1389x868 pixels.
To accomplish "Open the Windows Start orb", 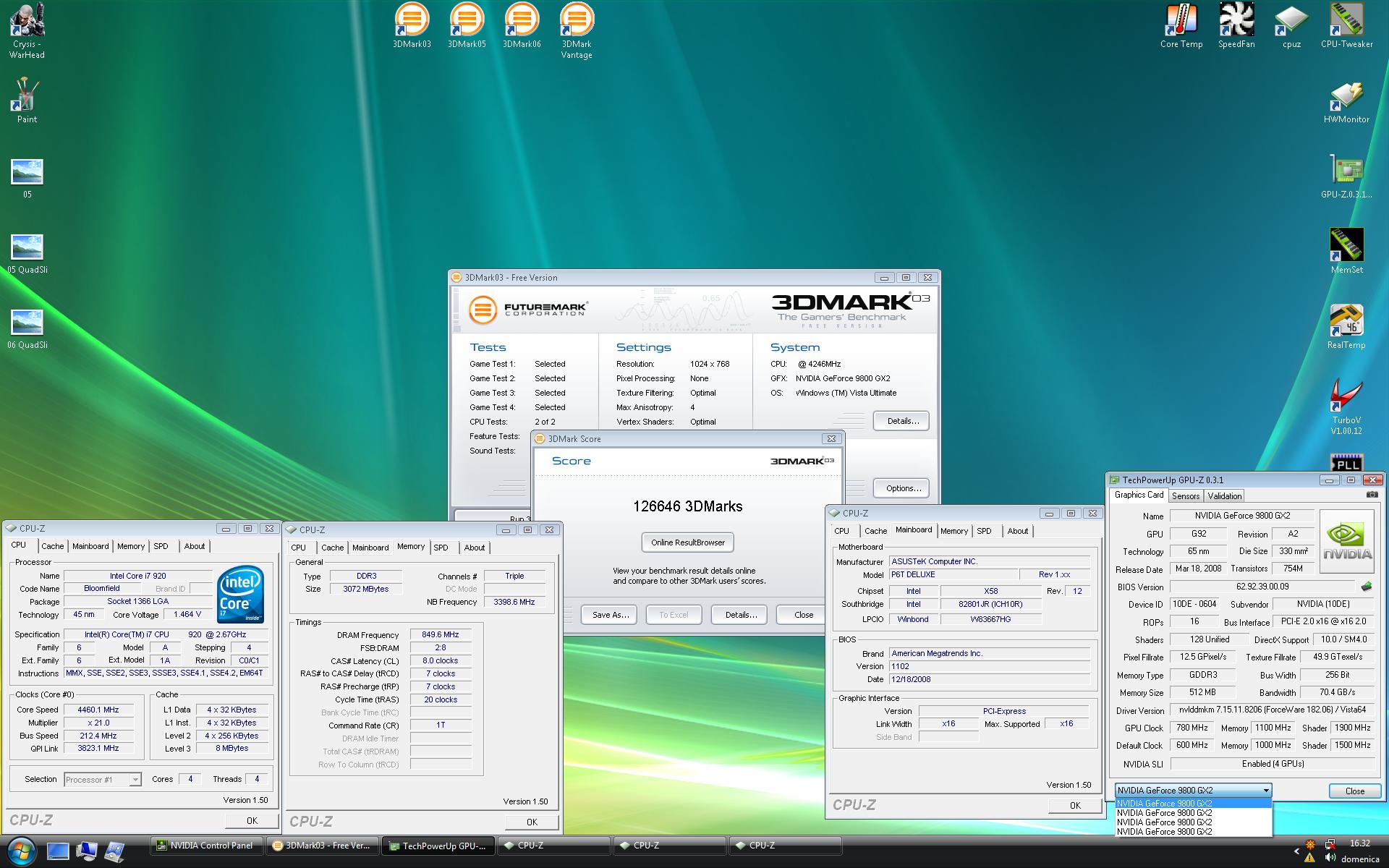I will 21,851.
